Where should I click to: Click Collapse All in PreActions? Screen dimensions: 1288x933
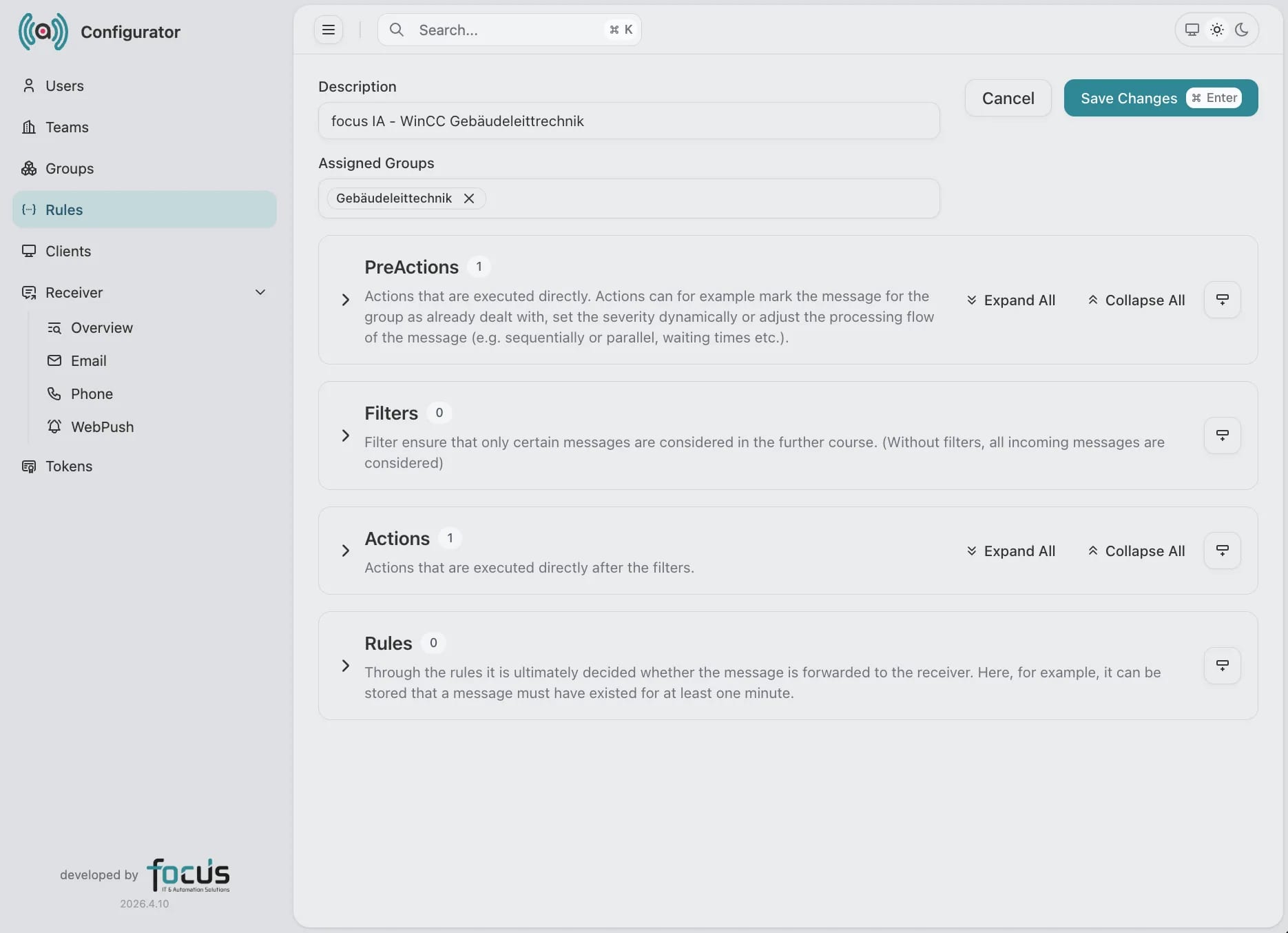[x=1136, y=300]
